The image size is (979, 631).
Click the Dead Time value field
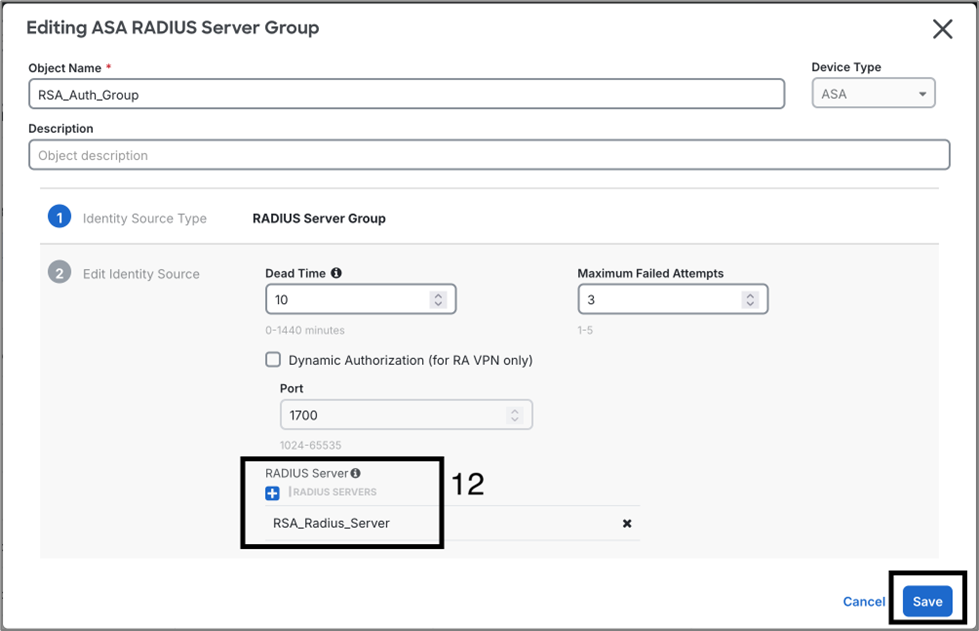pyautogui.click(x=345, y=299)
